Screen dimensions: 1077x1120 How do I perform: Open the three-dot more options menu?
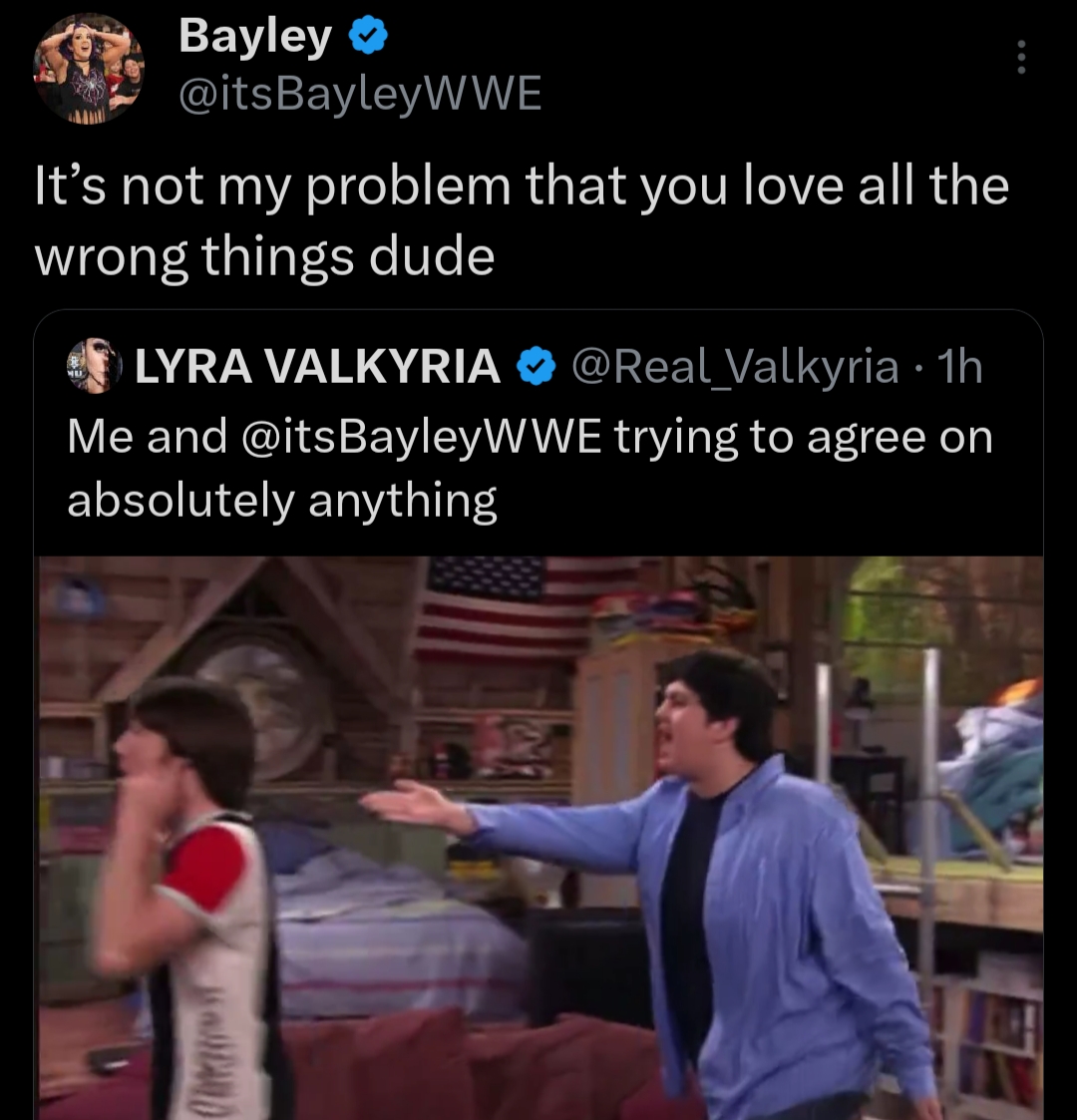tap(1021, 57)
